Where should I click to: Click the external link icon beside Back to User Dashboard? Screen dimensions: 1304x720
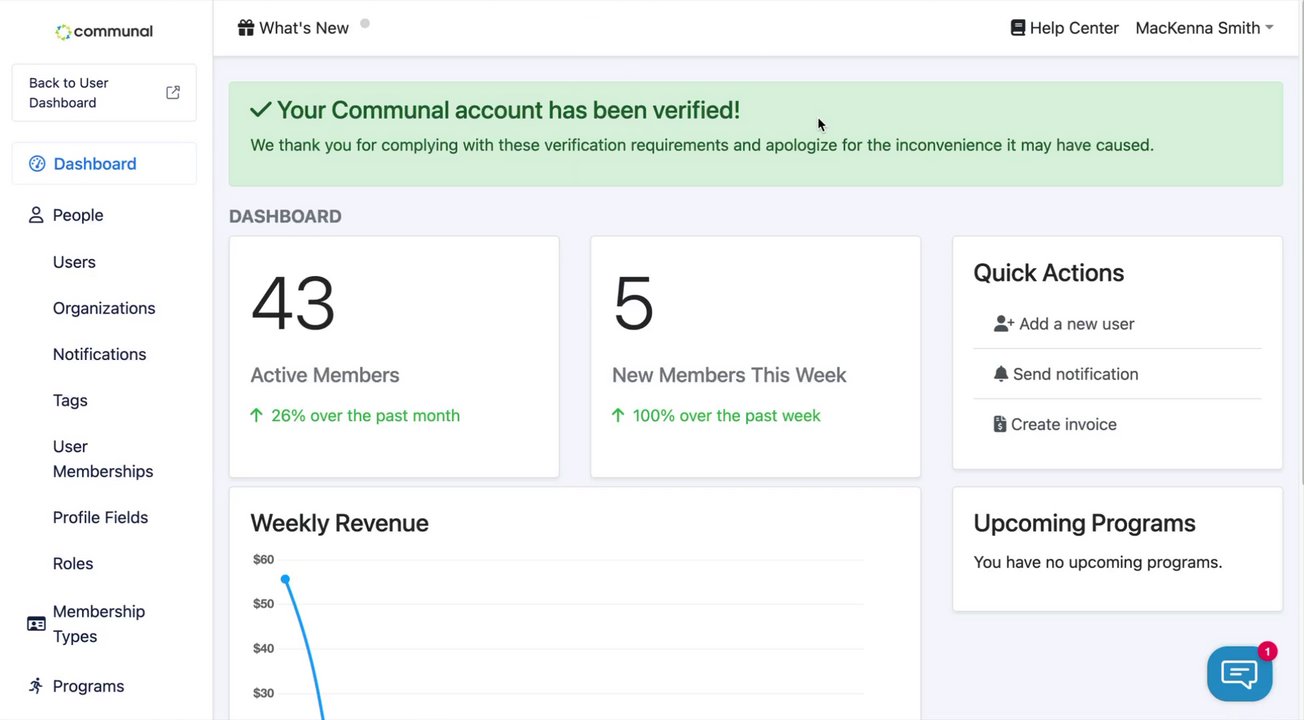[173, 93]
